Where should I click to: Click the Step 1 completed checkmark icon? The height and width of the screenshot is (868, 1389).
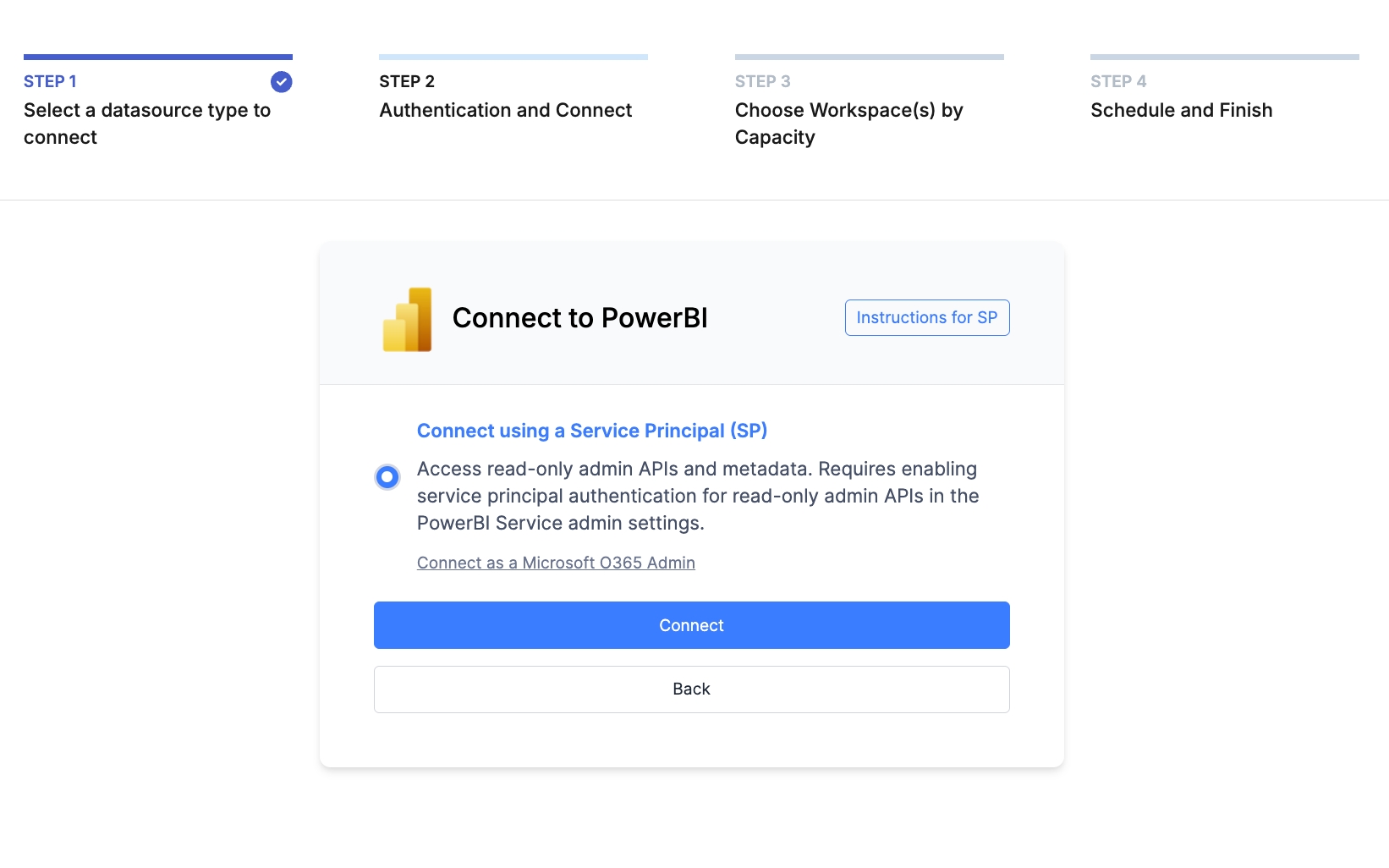coord(282,82)
